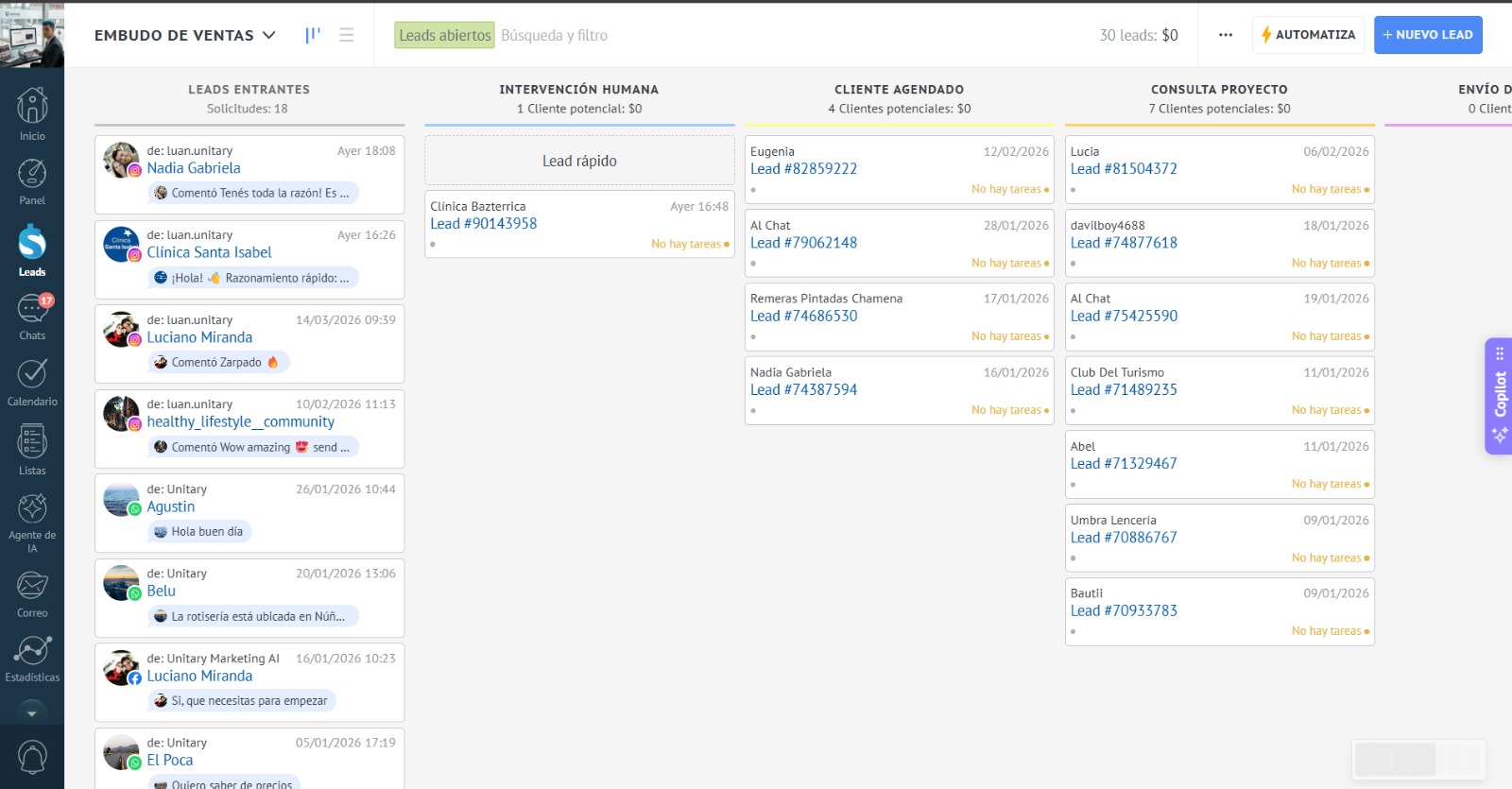The height and width of the screenshot is (789, 1512).
Task: Open message preview 'Comentó Zarpado'
Action: point(219,362)
